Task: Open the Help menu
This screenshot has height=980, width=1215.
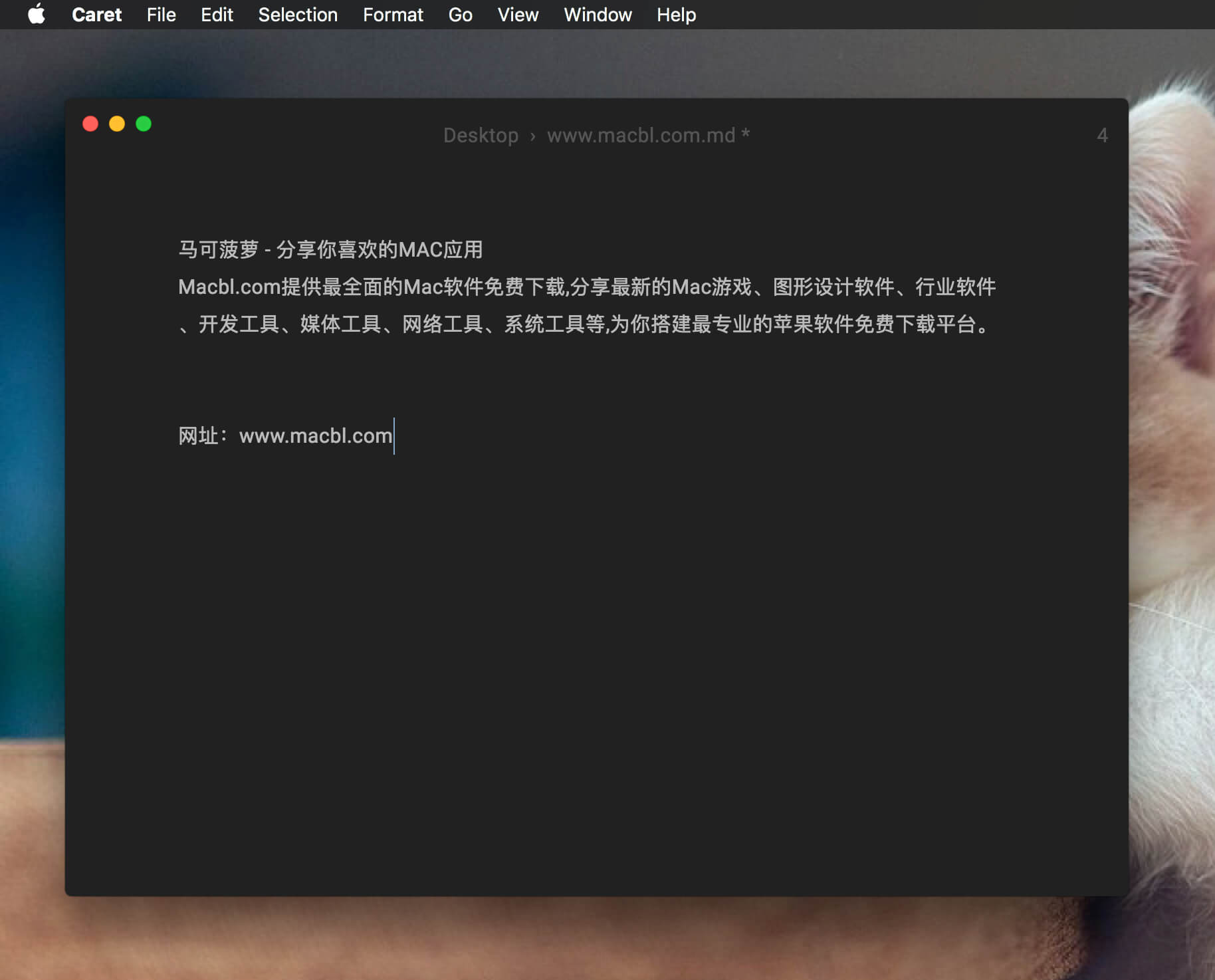Action: coord(676,15)
